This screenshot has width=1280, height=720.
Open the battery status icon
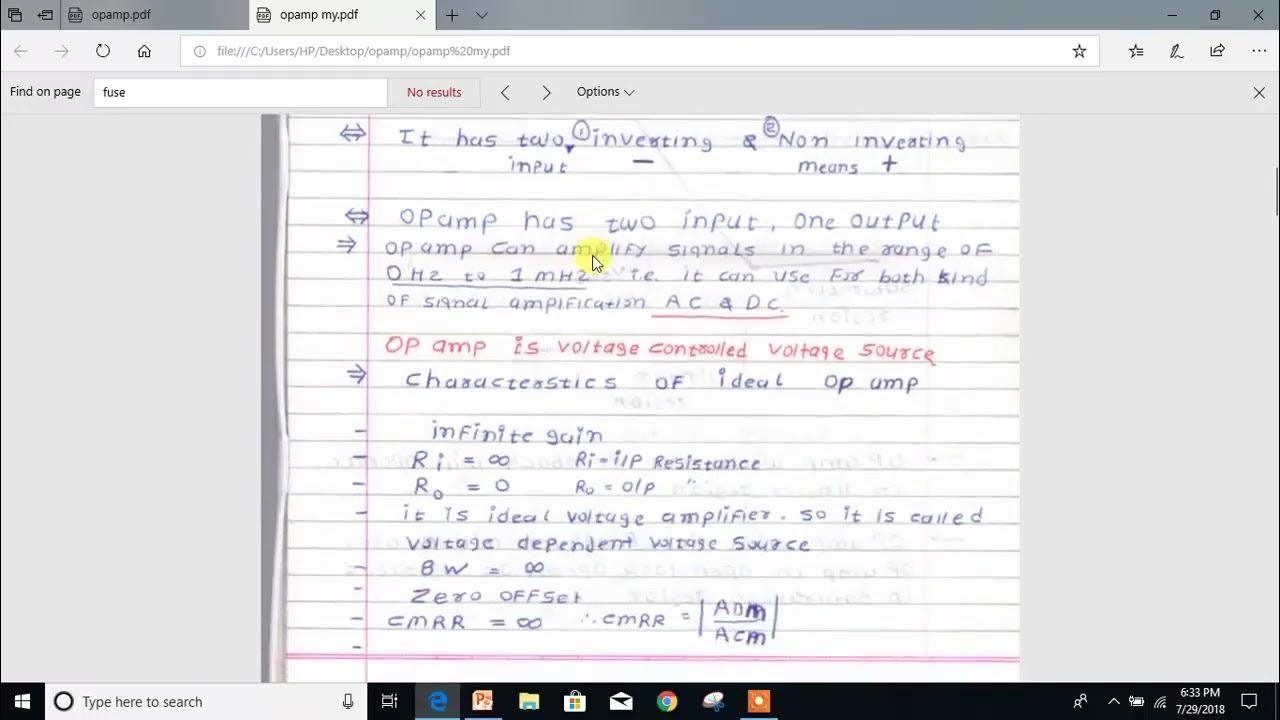coord(1137,701)
